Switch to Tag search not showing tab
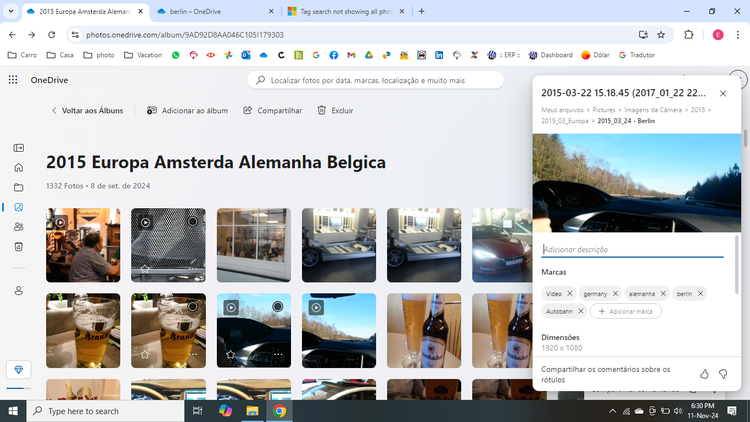This screenshot has height=422, width=750. tap(346, 11)
